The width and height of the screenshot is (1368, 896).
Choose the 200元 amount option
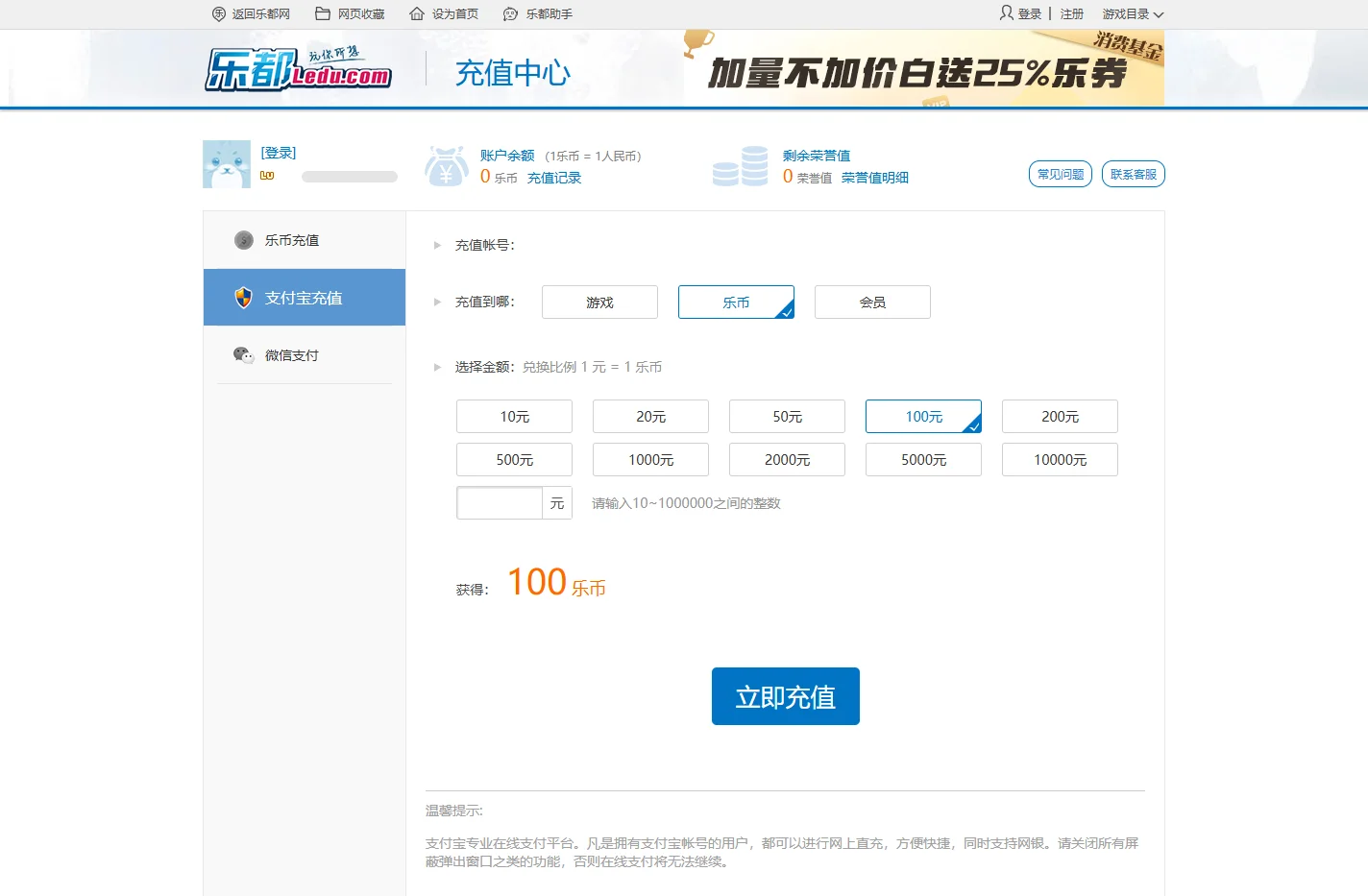[1060, 416]
